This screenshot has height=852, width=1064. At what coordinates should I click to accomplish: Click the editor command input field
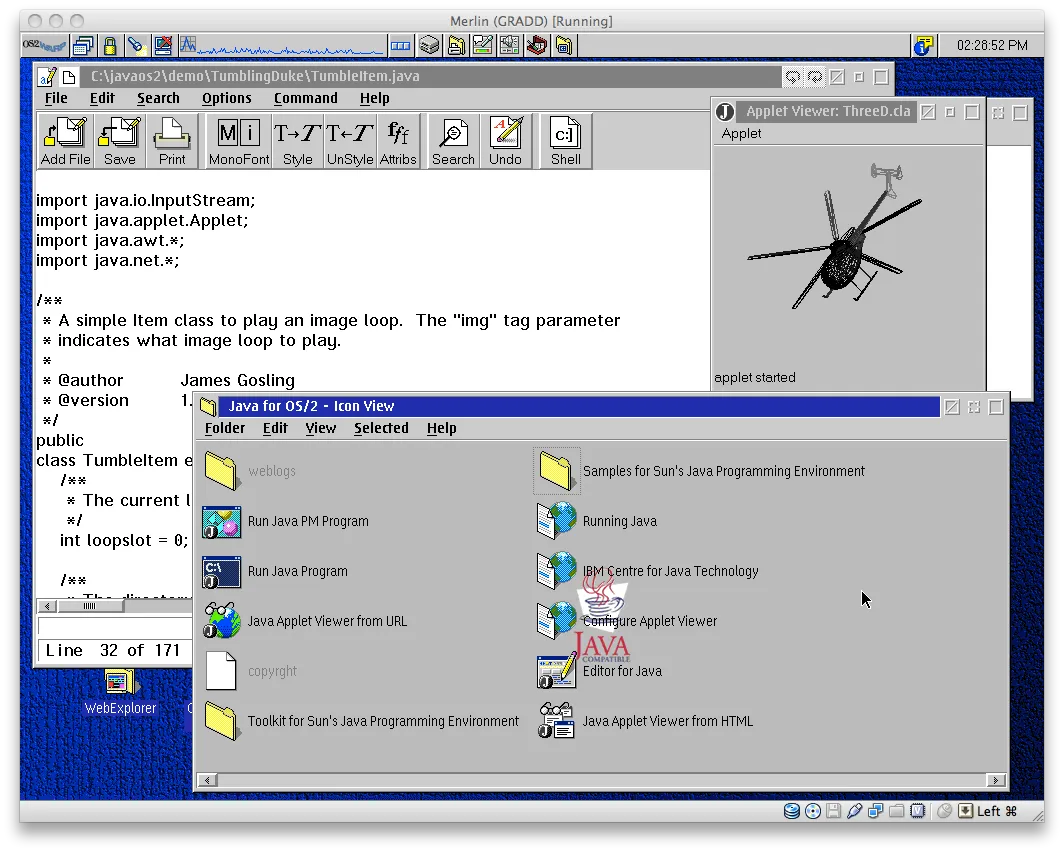click(115, 626)
